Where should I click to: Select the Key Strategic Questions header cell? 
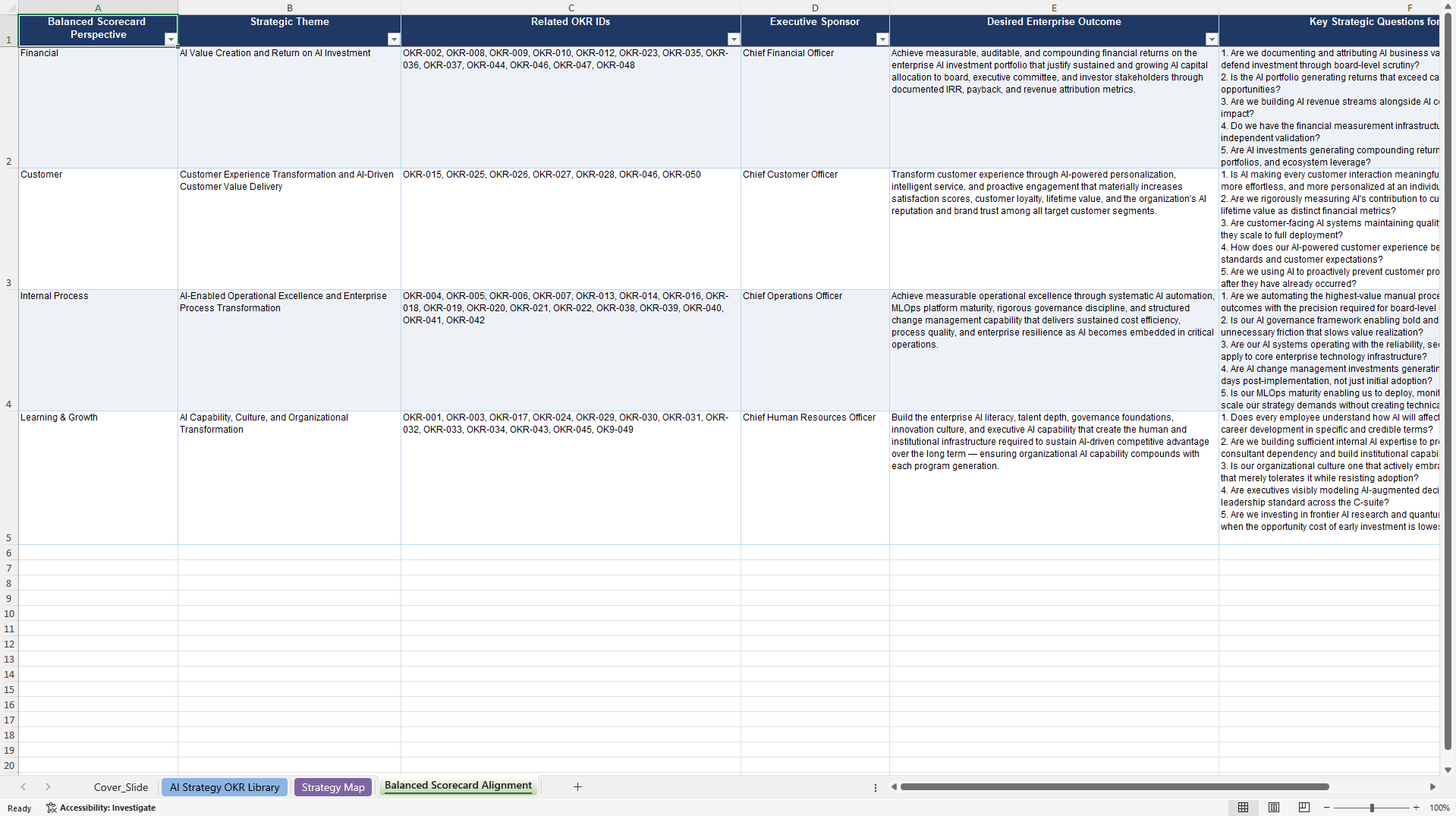point(1329,30)
